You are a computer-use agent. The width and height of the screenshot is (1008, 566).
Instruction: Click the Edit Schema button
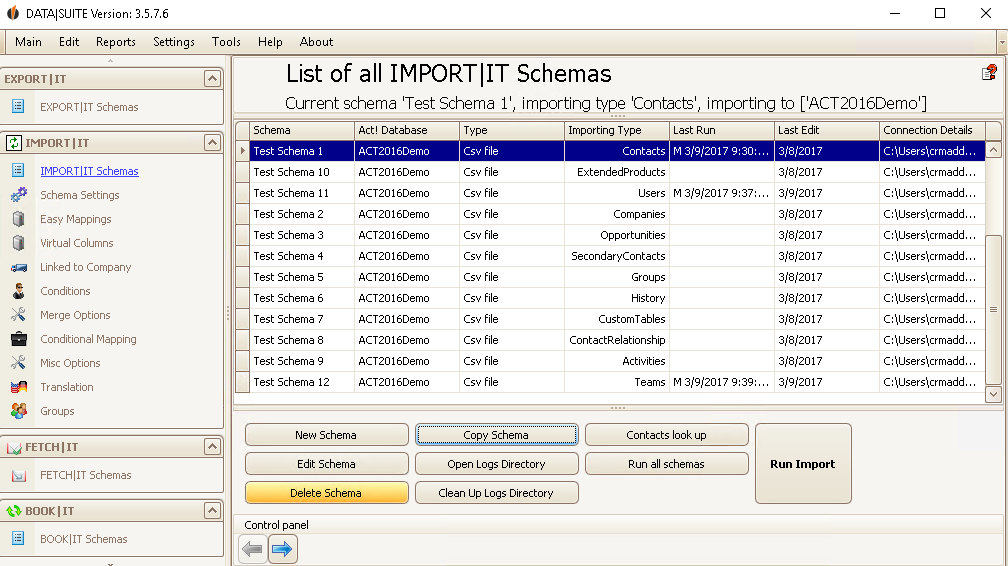(x=326, y=464)
